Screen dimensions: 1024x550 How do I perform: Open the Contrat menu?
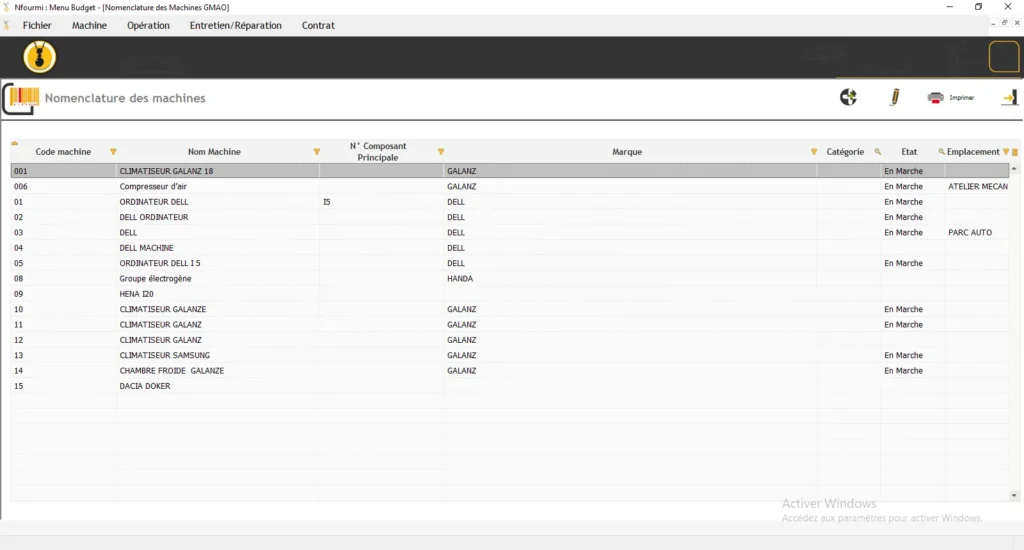tap(318, 25)
